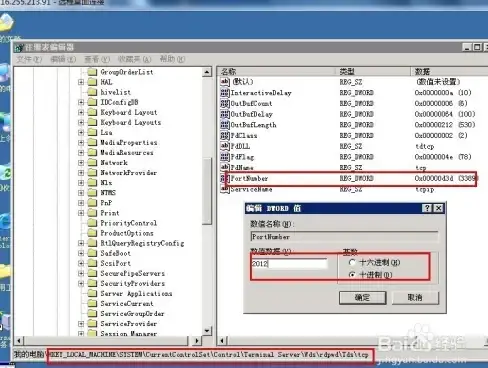Expand the SafeBoot tree node

point(81,253)
